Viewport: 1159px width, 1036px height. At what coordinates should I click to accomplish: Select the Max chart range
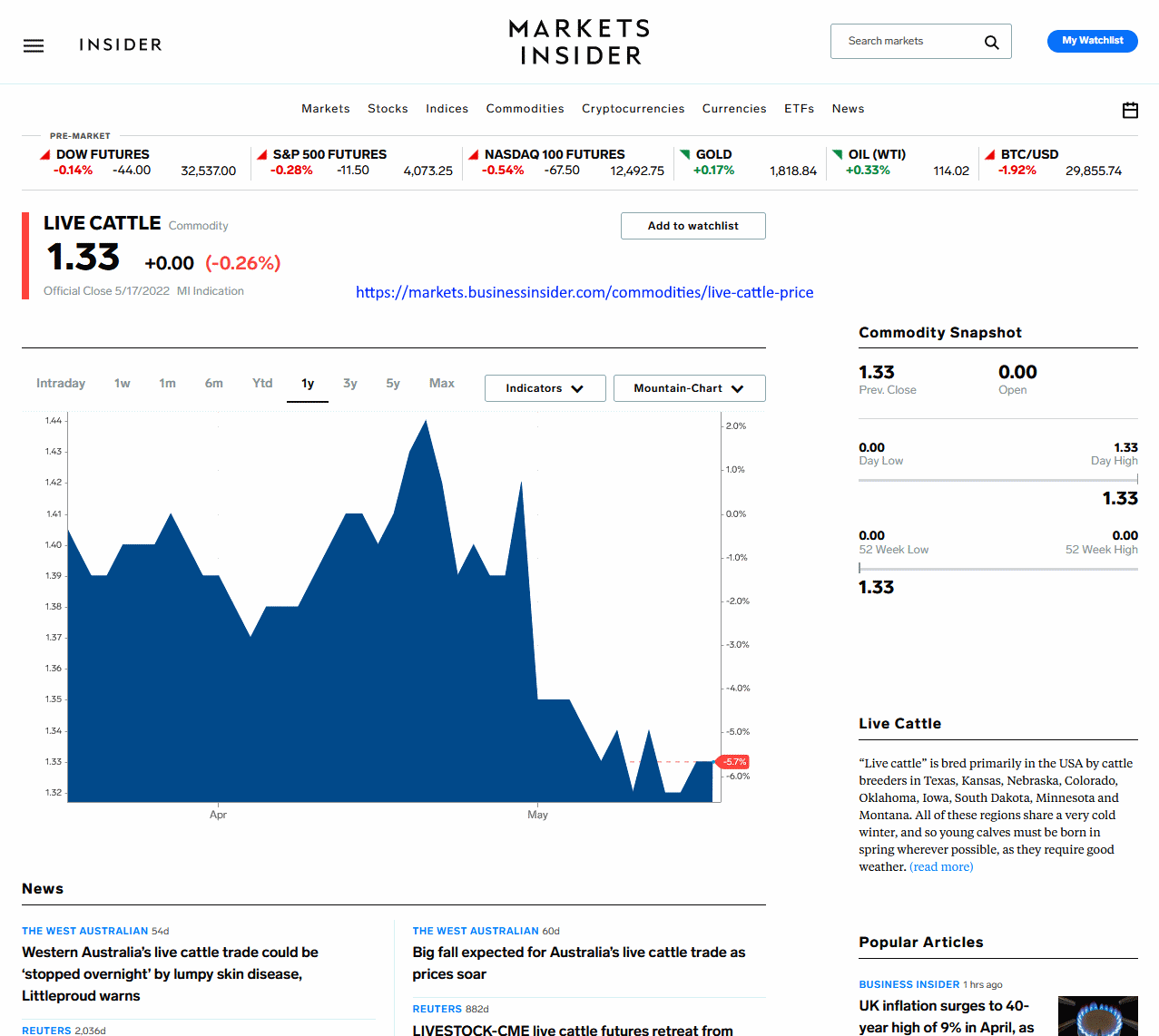coord(442,384)
